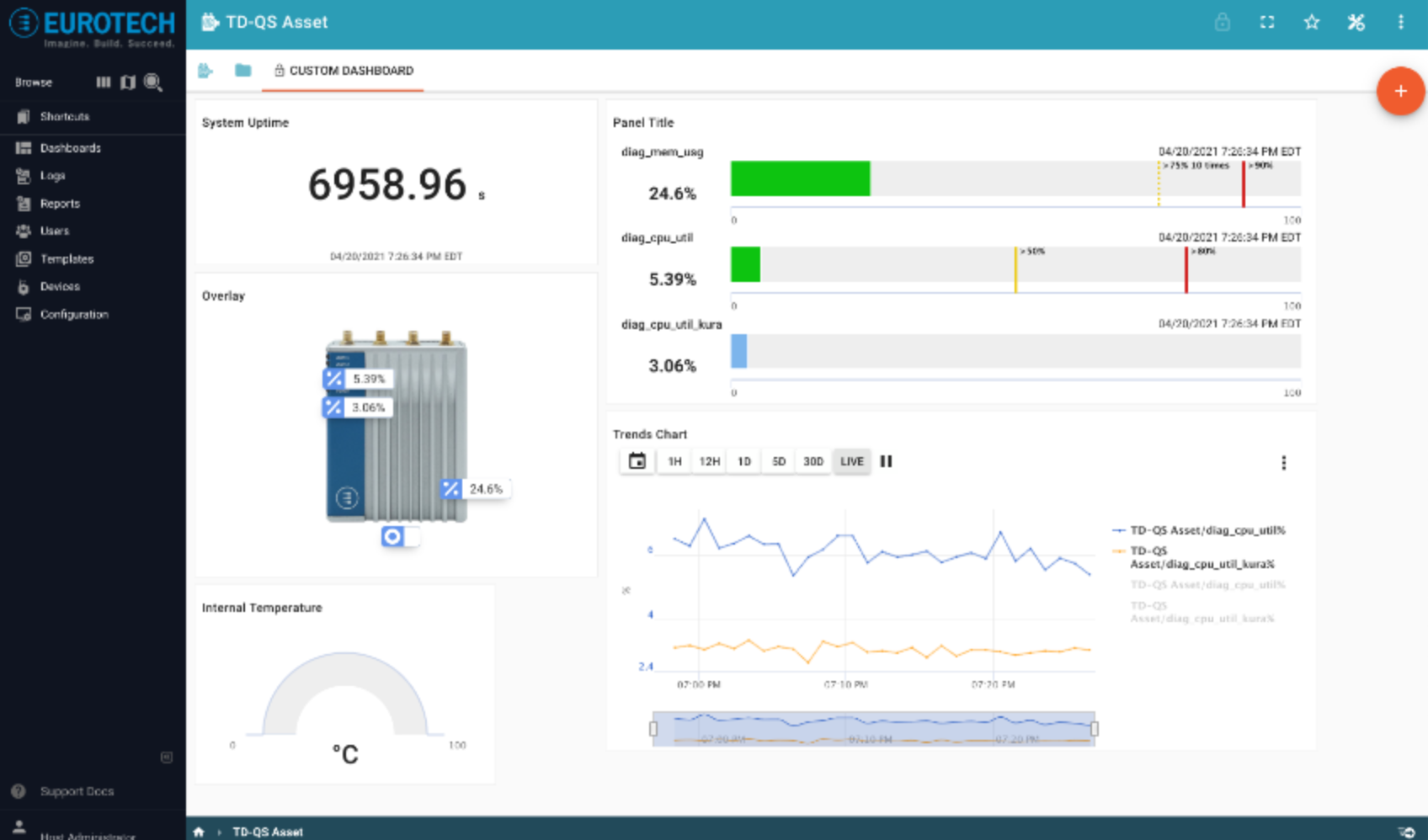The image size is (1428, 840).
Task: Open the title bar overflow menu
Action: coord(1402,23)
